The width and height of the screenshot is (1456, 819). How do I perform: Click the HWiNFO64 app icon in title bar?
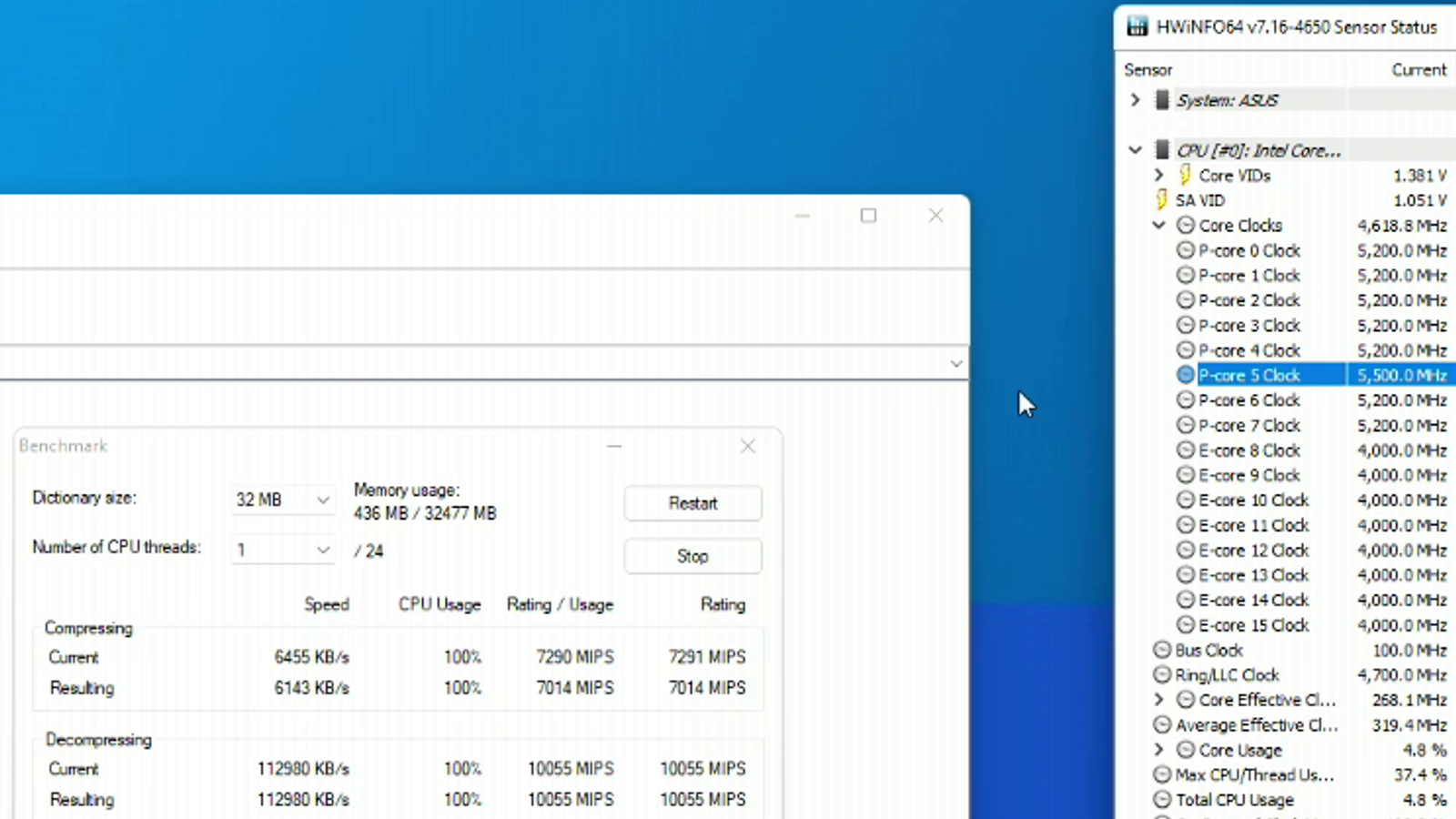click(1137, 26)
